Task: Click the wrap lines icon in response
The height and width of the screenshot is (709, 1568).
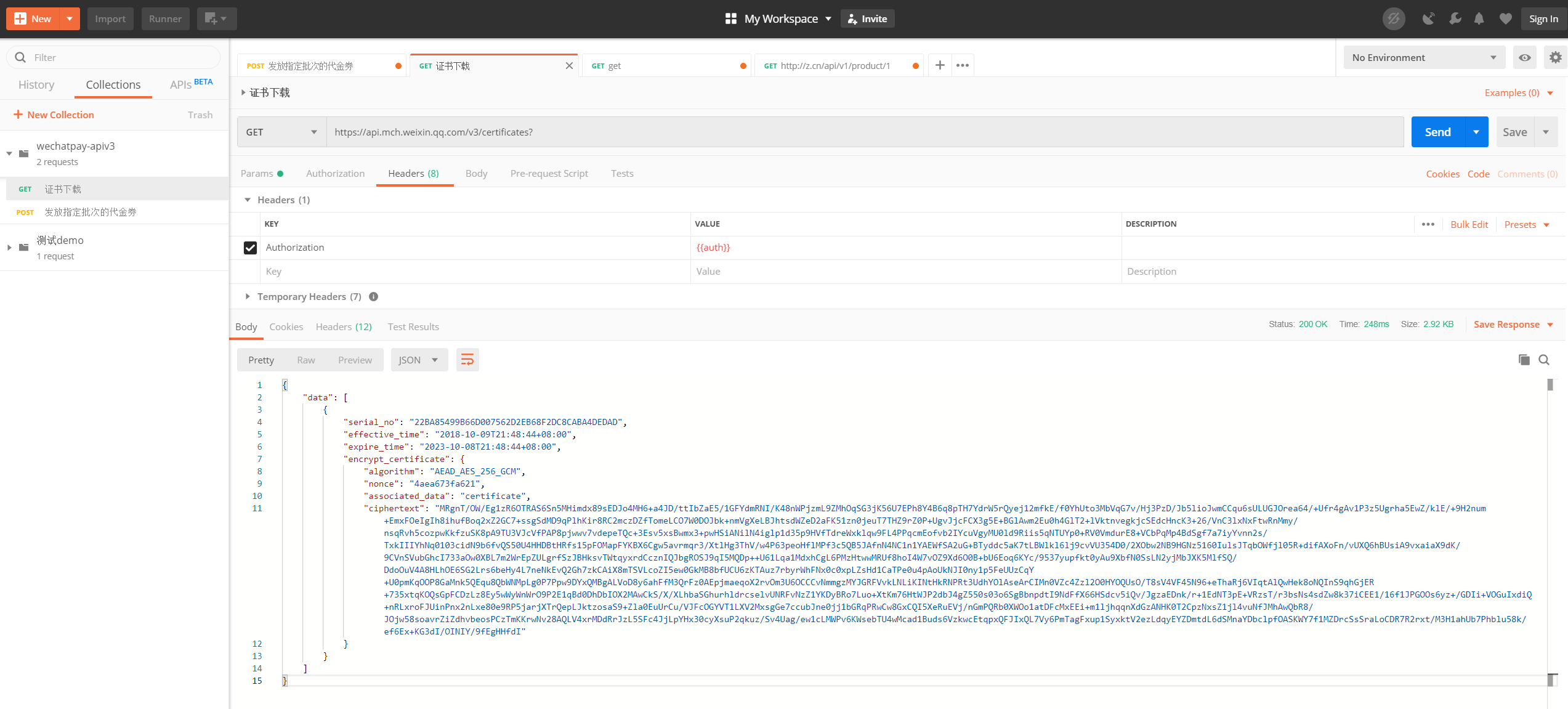Action: [467, 360]
